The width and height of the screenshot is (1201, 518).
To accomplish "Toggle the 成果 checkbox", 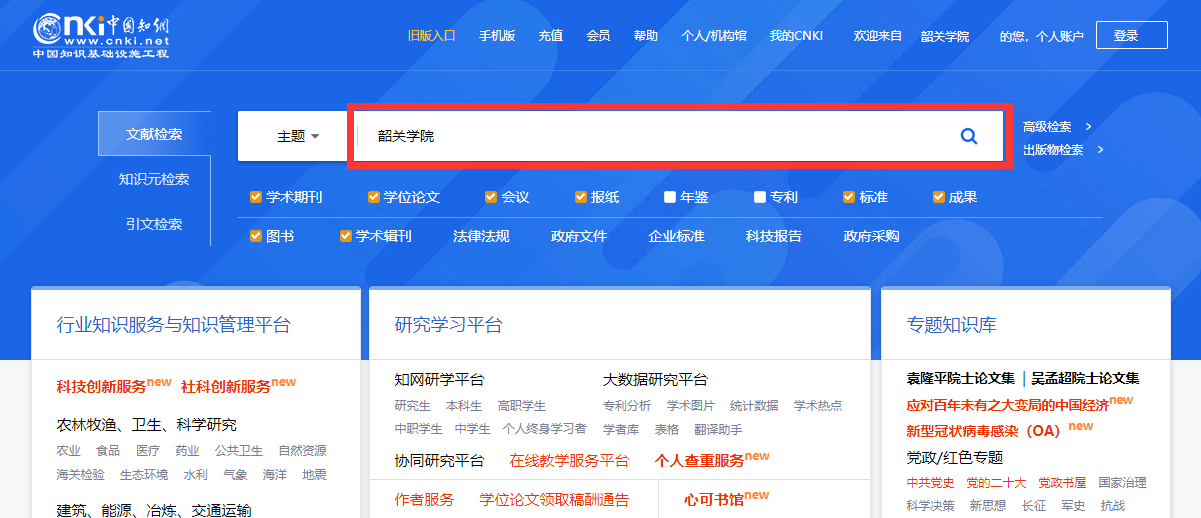I will (939, 197).
